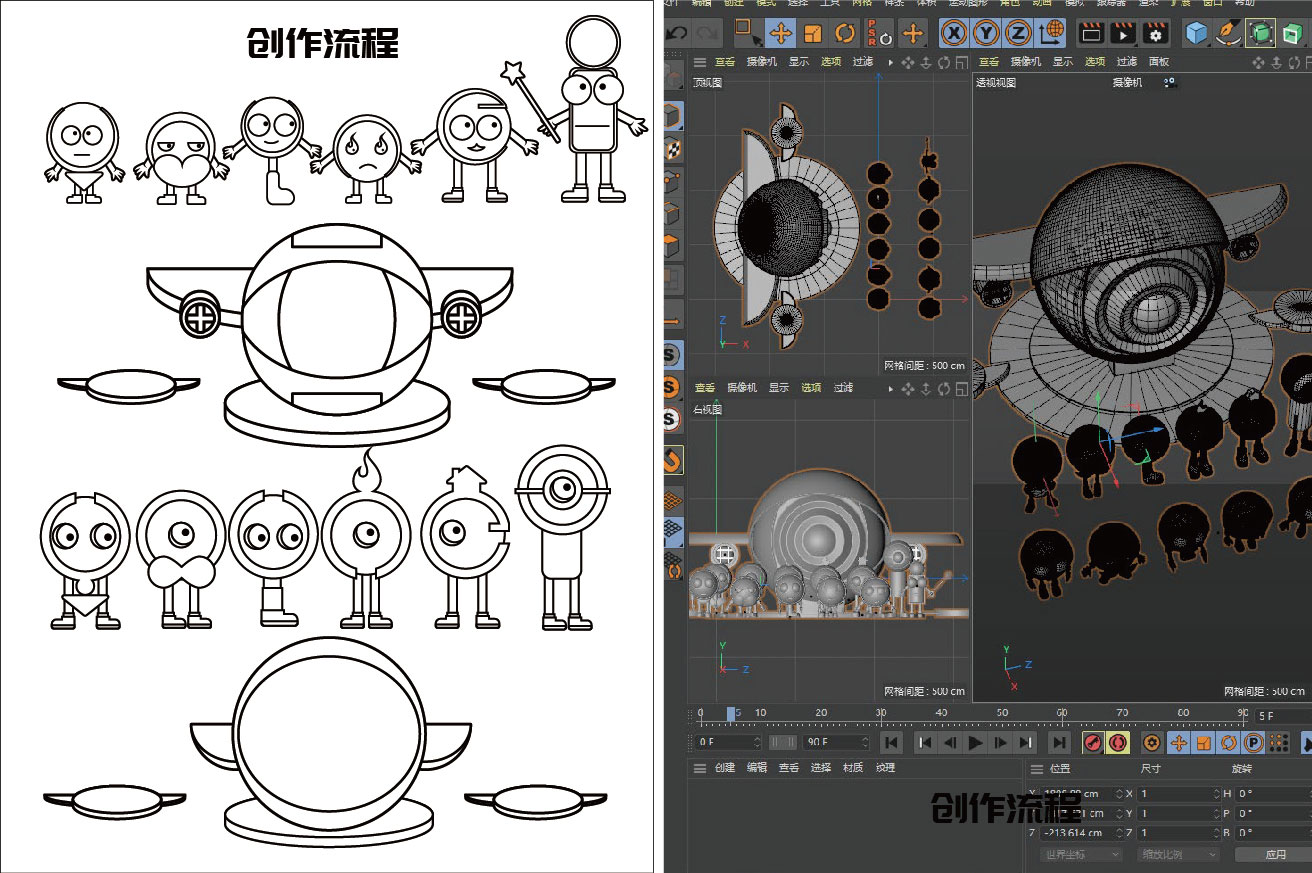Click top view orbit navigation icon
1312x873 pixels.
tap(943, 62)
